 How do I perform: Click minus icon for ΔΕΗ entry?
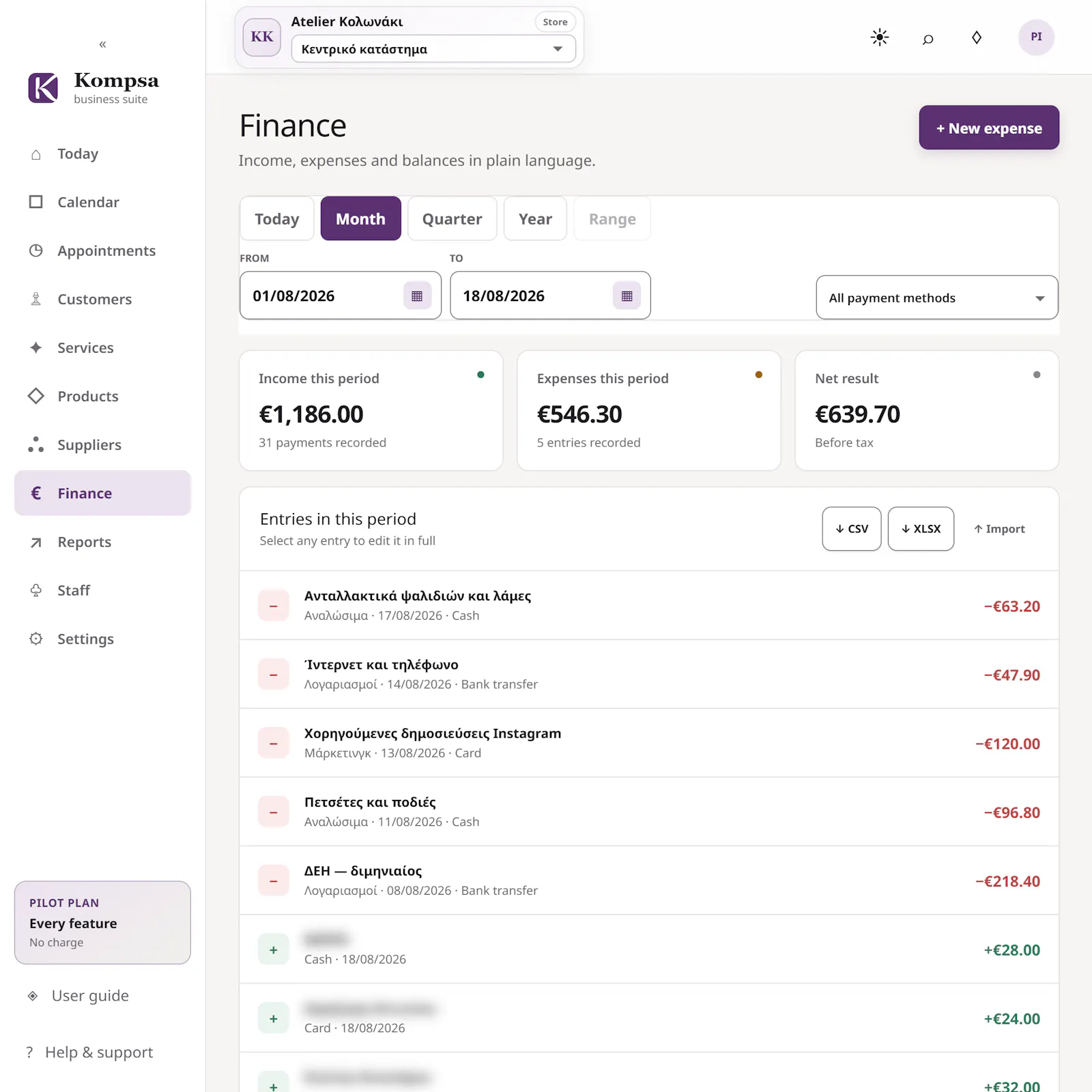[x=274, y=881]
